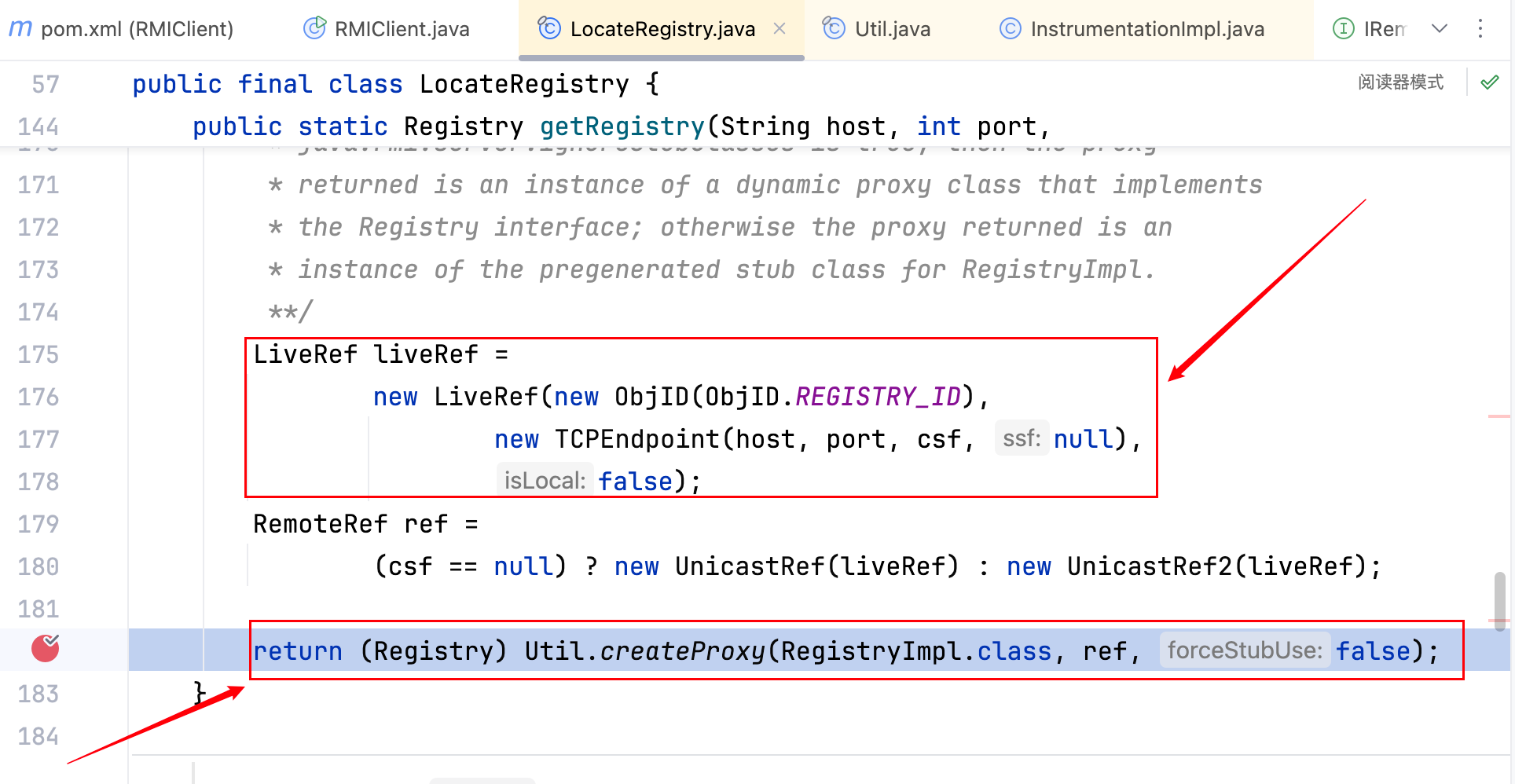Screen dimensions: 1515x784
Task: Click the interface icon on IRem tab
Action: pyautogui.click(x=1344, y=29)
